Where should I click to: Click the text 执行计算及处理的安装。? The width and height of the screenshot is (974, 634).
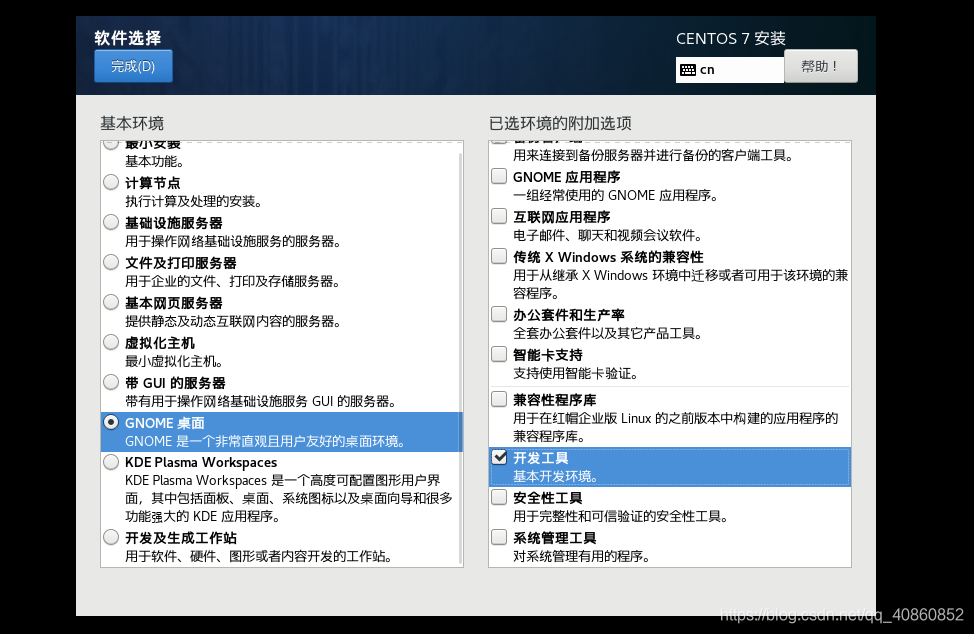click(x=194, y=201)
